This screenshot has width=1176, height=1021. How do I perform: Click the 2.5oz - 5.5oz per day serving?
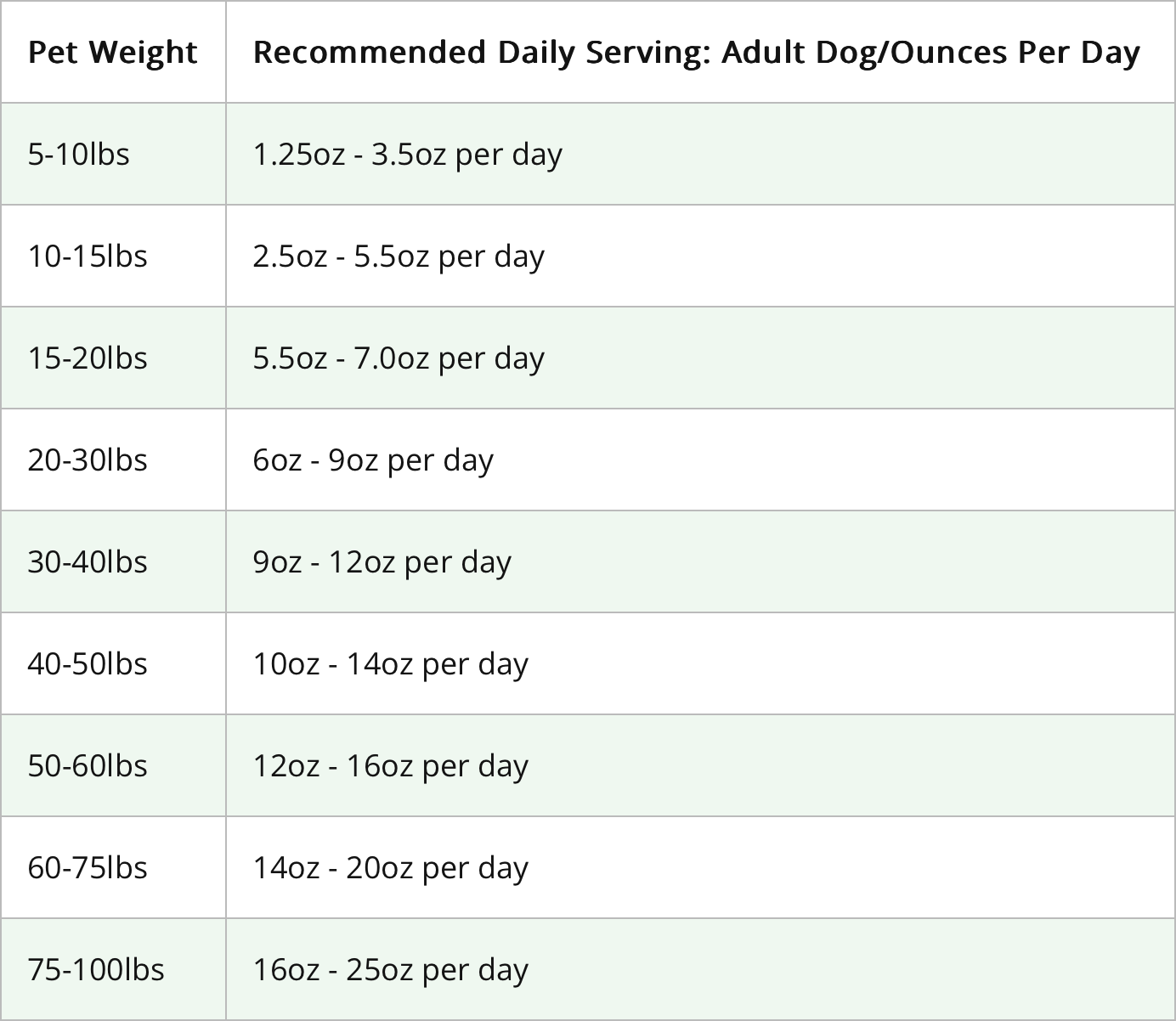(x=399, y=257)
